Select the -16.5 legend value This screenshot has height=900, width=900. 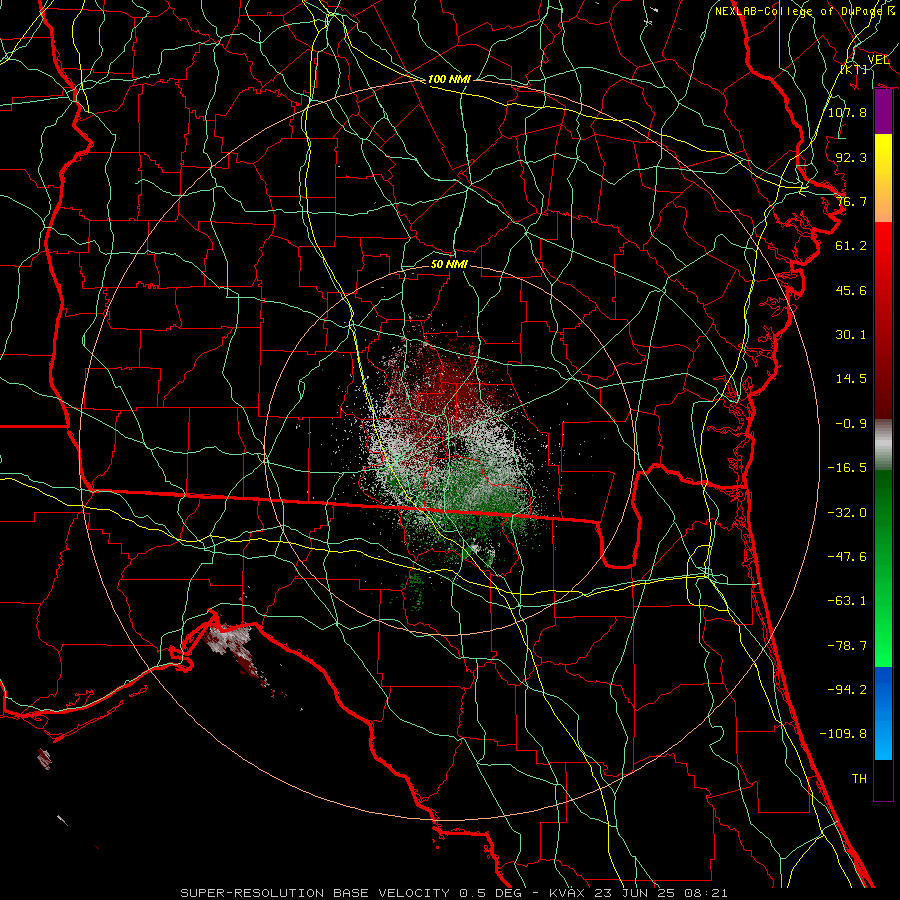coord(847,468)
